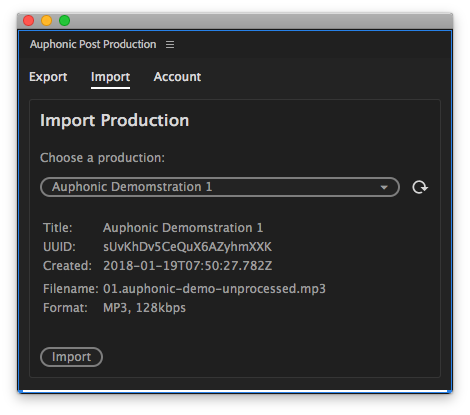Close the window with the red button
Image resolution: width=470 pixels, height=415 pixels.
[29, 21]
